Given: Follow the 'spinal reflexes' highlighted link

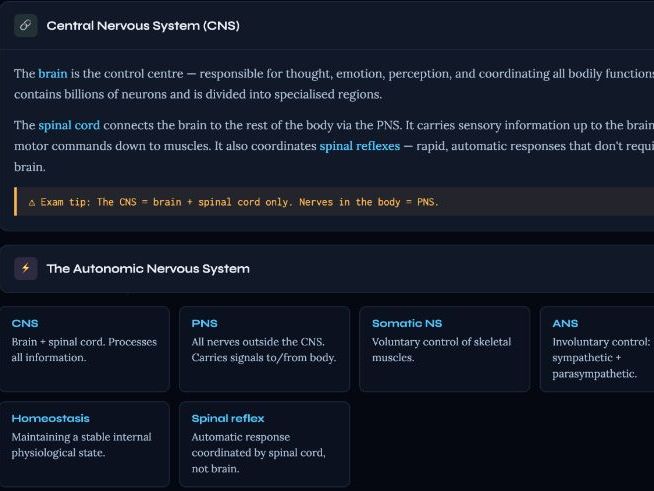Looking at the screenshot, I should [x=360, y=146].
